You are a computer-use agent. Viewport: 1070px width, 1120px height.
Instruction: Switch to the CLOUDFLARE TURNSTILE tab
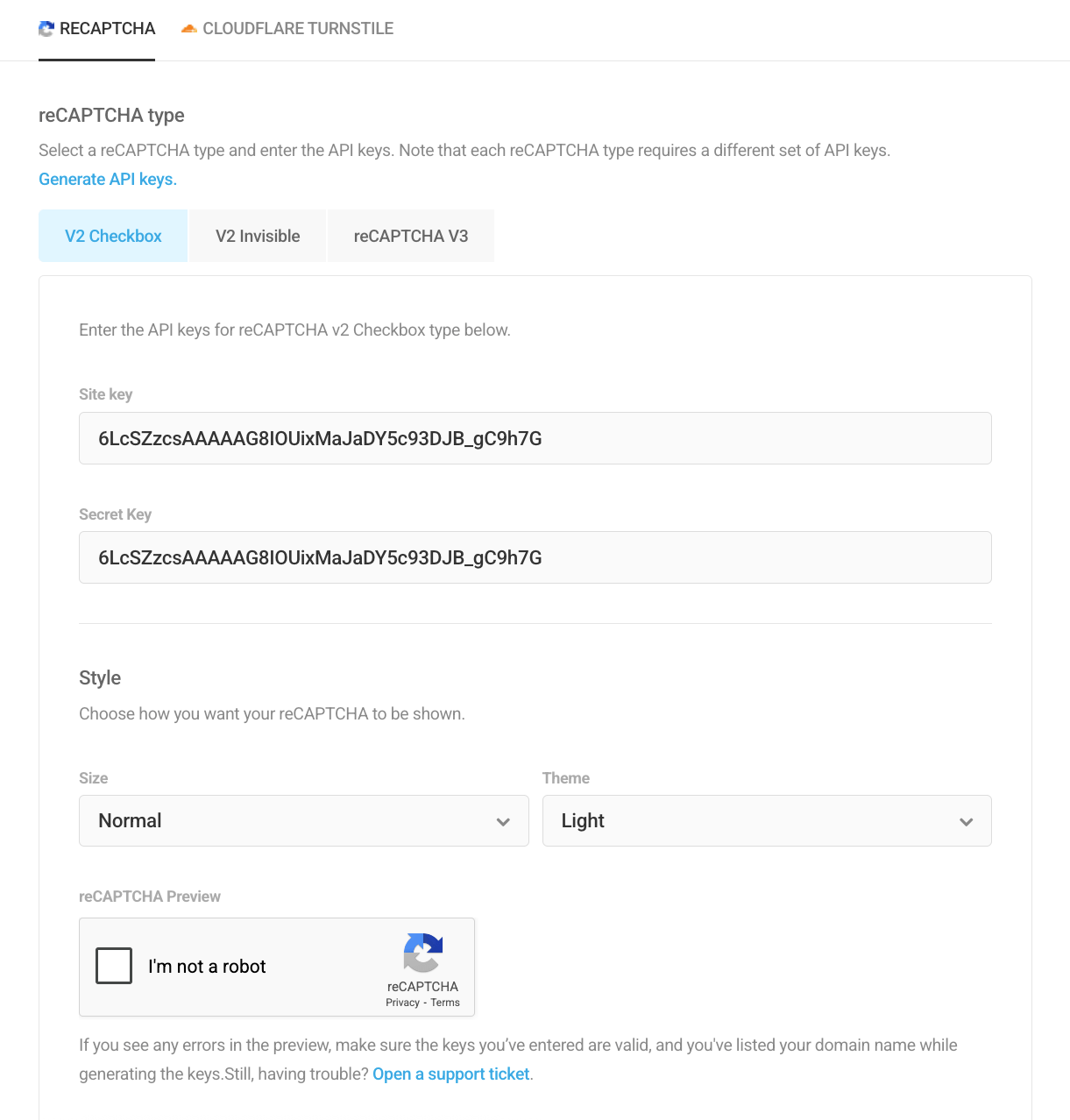click(x=287, y=28)
